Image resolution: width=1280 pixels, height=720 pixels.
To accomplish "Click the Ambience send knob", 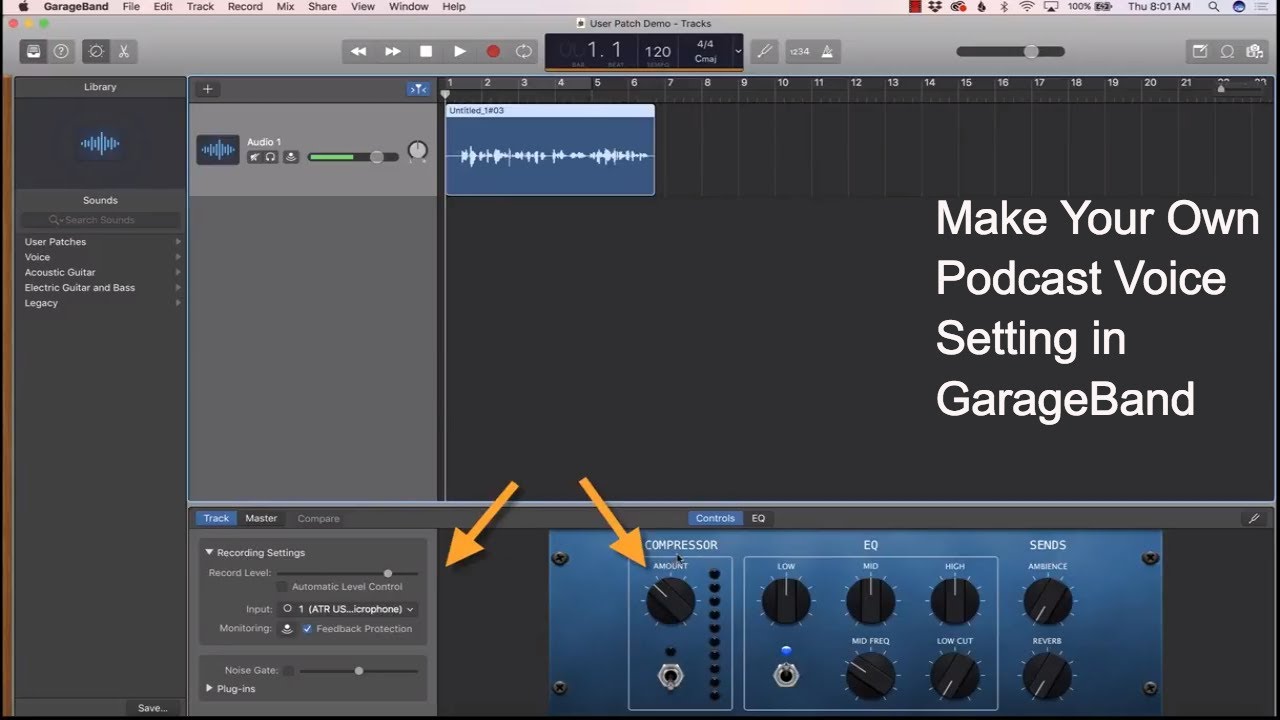I will coord(1048,601).
